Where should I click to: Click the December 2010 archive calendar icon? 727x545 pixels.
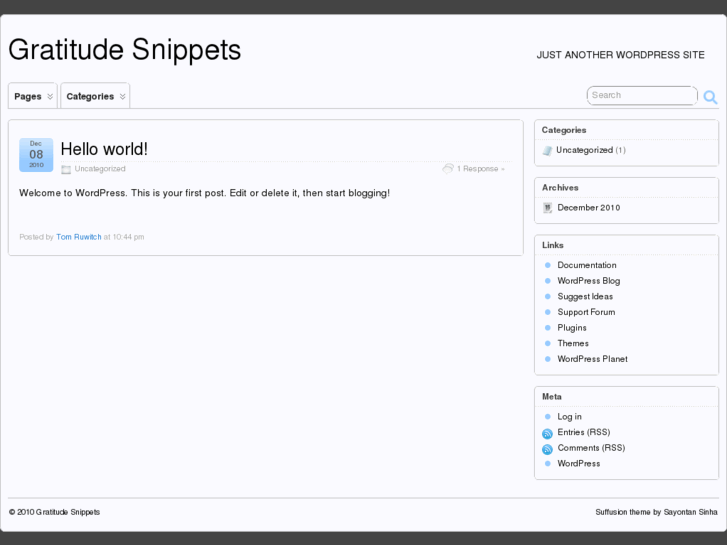(x=547, y=208)
